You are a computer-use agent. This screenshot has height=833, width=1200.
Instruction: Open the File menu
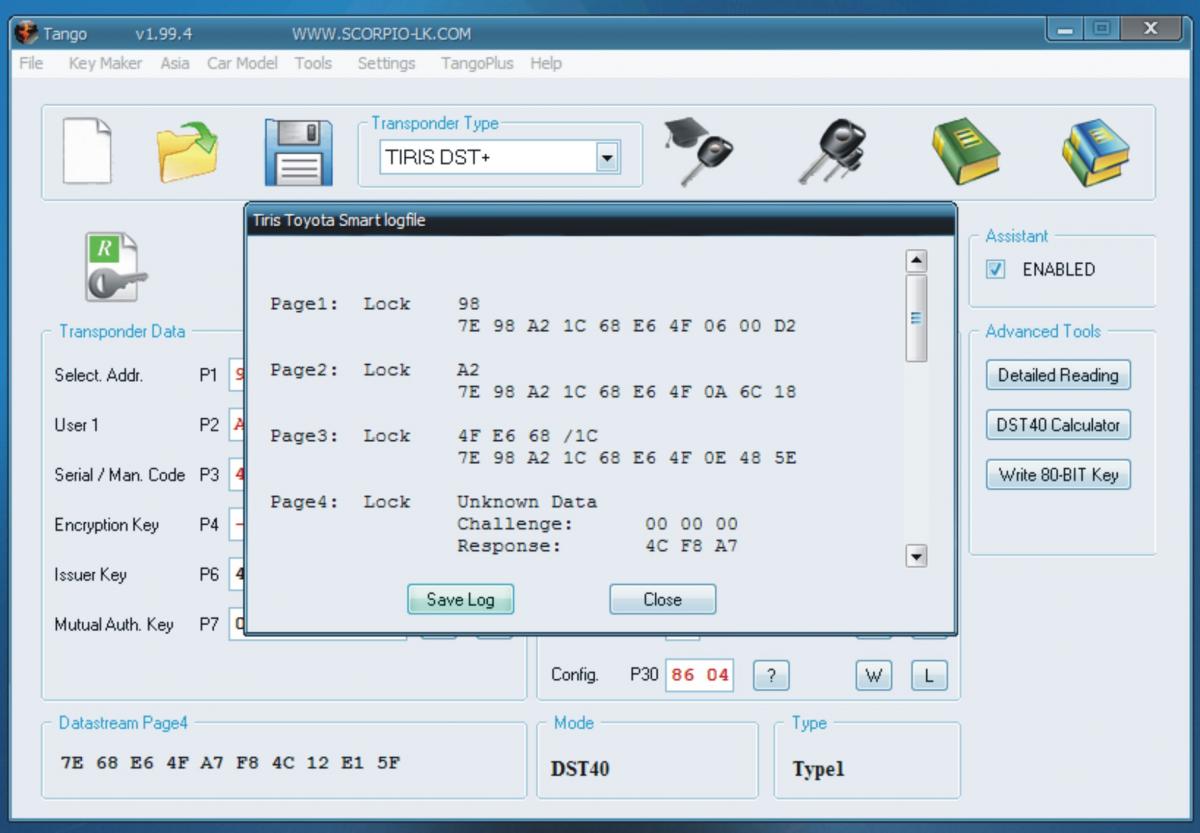pos(31,63)
